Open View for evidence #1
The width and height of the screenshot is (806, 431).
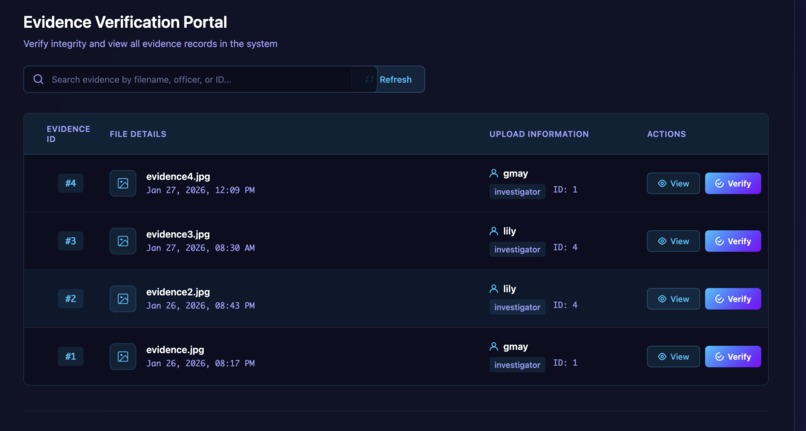(x=673, y=356)
